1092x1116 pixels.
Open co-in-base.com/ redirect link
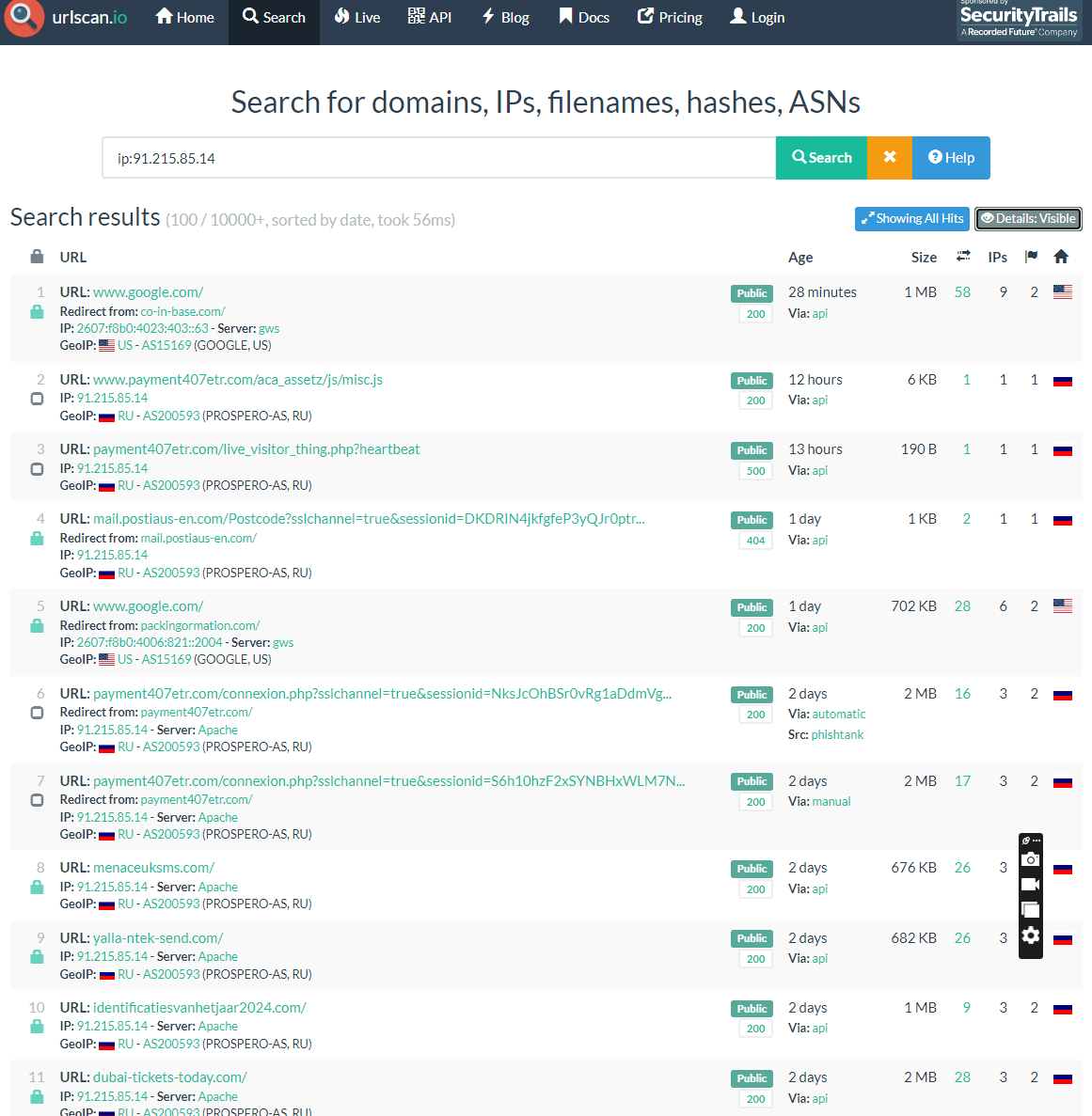coord(183,312)
